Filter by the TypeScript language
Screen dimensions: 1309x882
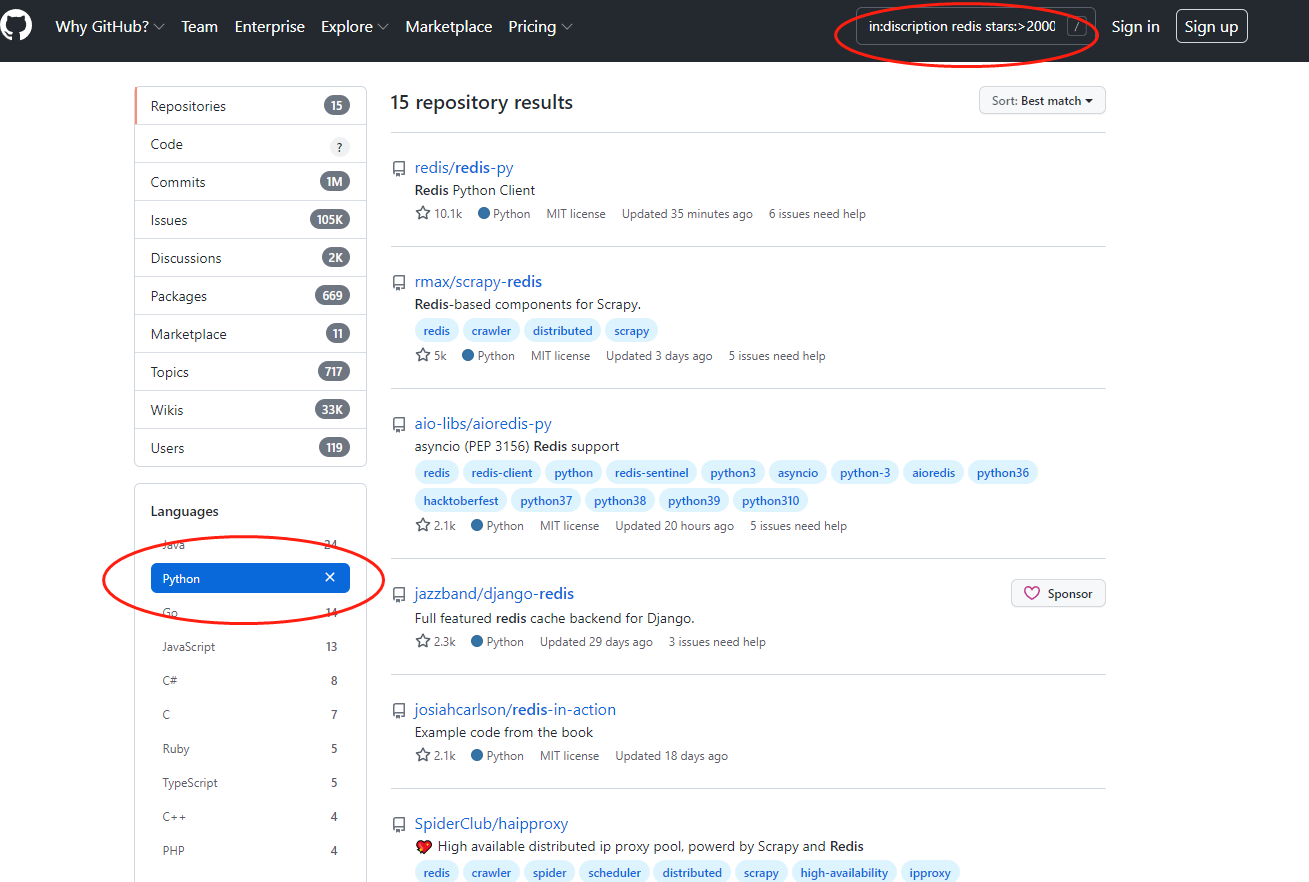[x=250, y=783]
